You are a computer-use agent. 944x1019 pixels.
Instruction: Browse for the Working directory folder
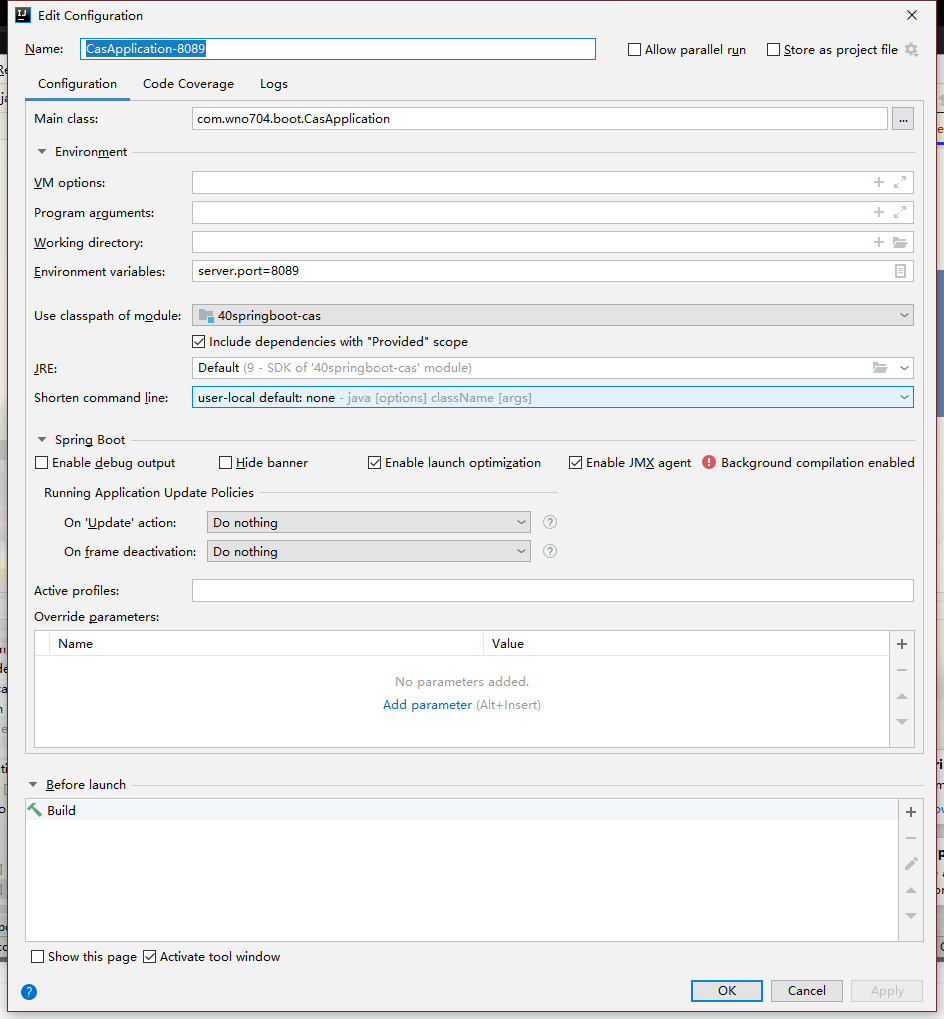coord(900,243)
